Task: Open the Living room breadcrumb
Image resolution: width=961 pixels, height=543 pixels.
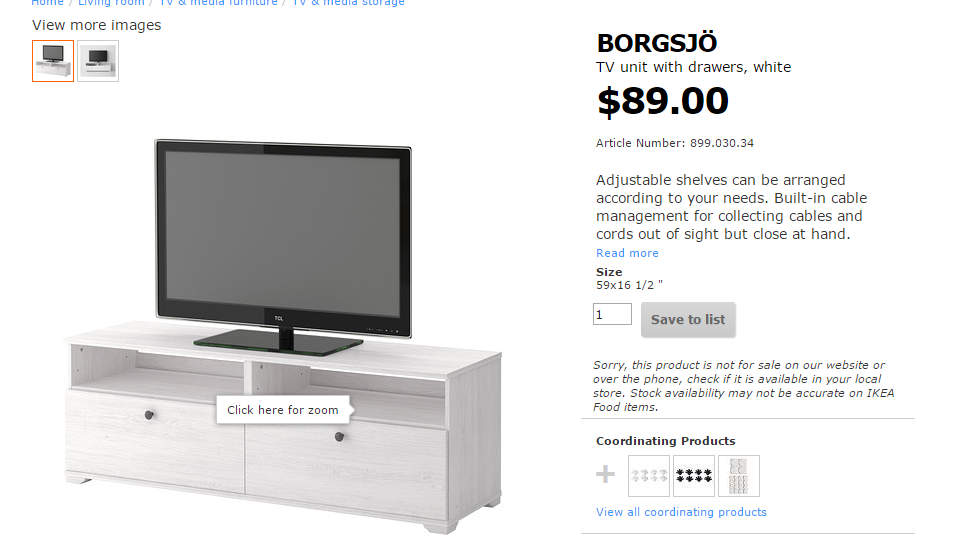Action: (x=111, y=2)
